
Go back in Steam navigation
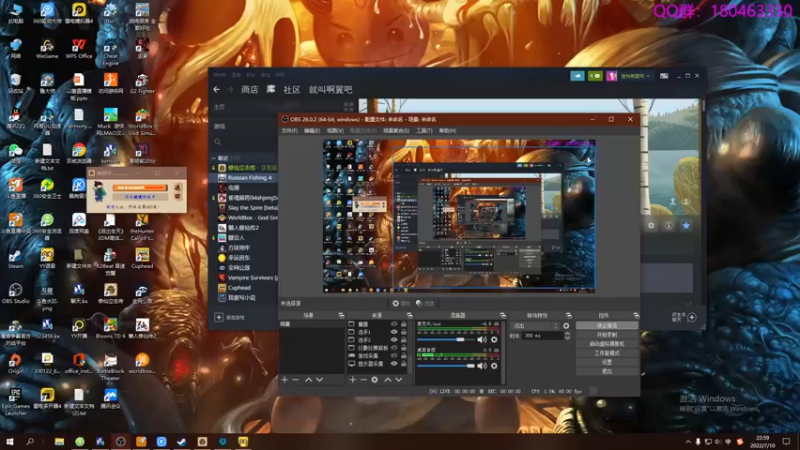pos(217,89)
